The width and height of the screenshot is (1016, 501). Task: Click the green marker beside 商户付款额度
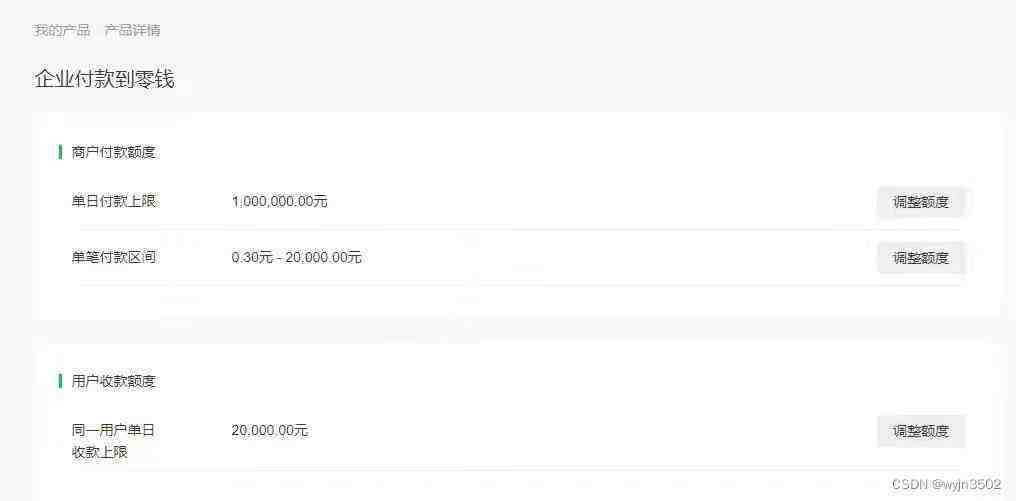click(x=61, y=152)
